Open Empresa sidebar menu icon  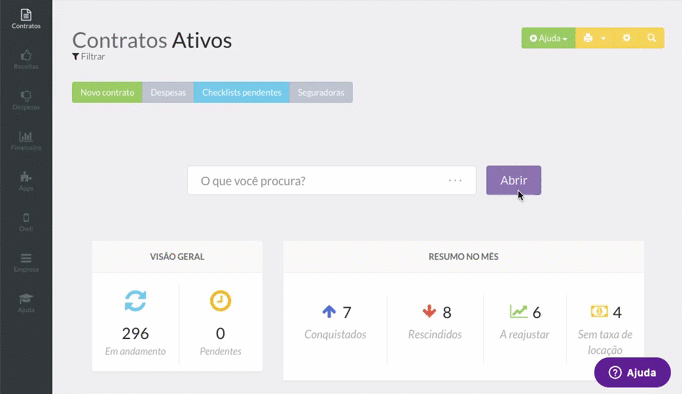coord(26,262)
